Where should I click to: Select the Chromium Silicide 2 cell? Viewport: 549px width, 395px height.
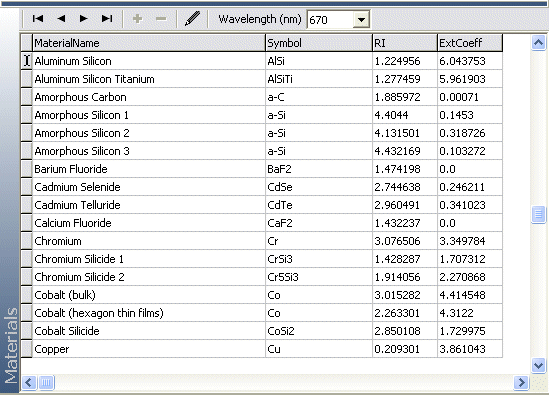[x=149, y=277]
